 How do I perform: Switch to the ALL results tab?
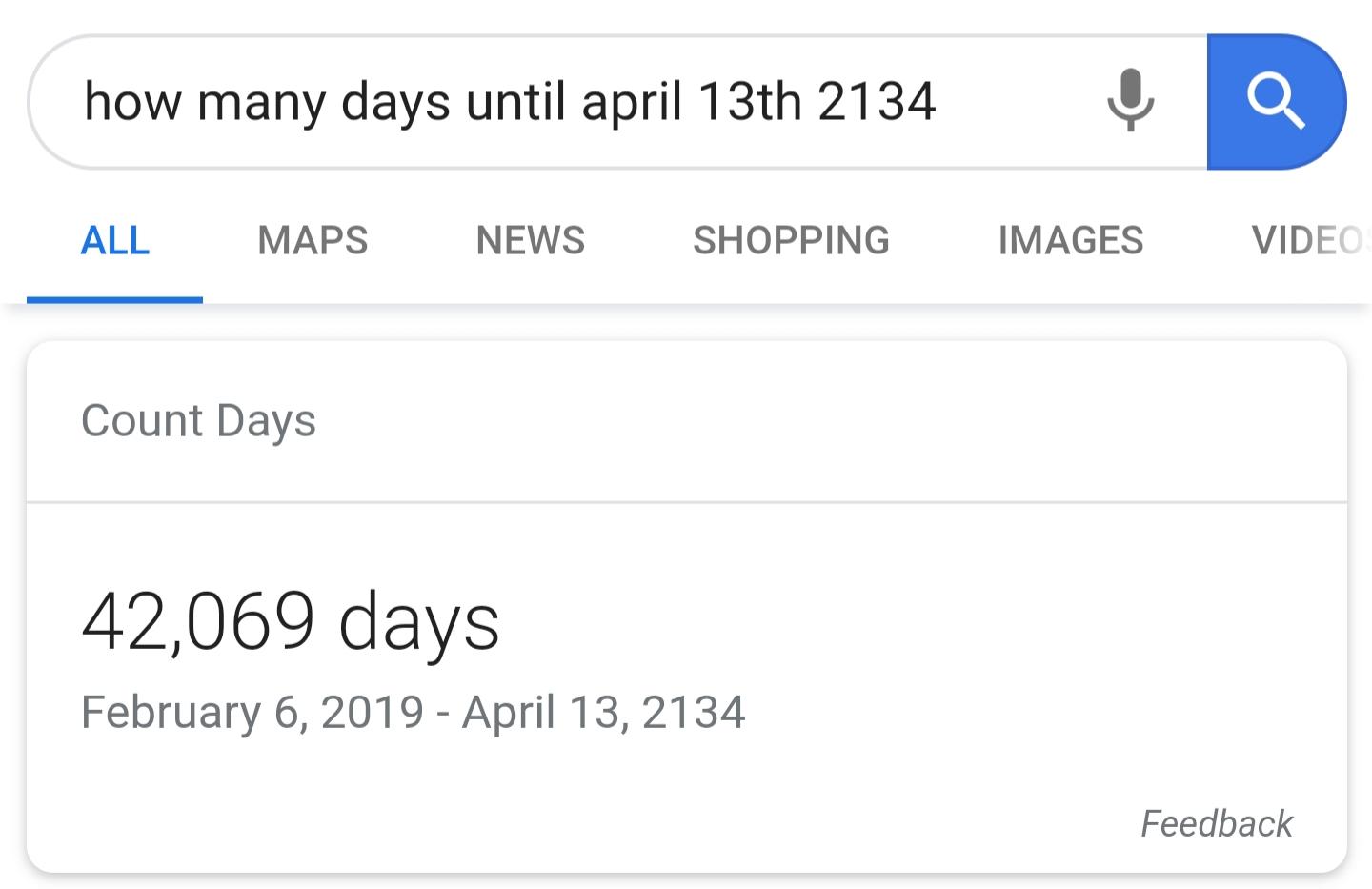[x=115, y=240]
